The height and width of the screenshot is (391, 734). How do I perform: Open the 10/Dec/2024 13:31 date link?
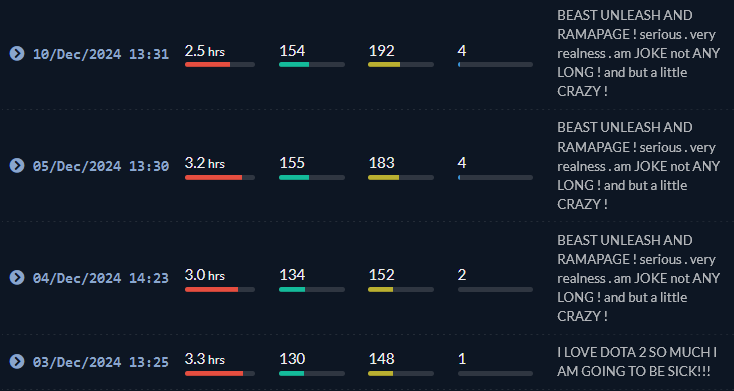(101, 54)
